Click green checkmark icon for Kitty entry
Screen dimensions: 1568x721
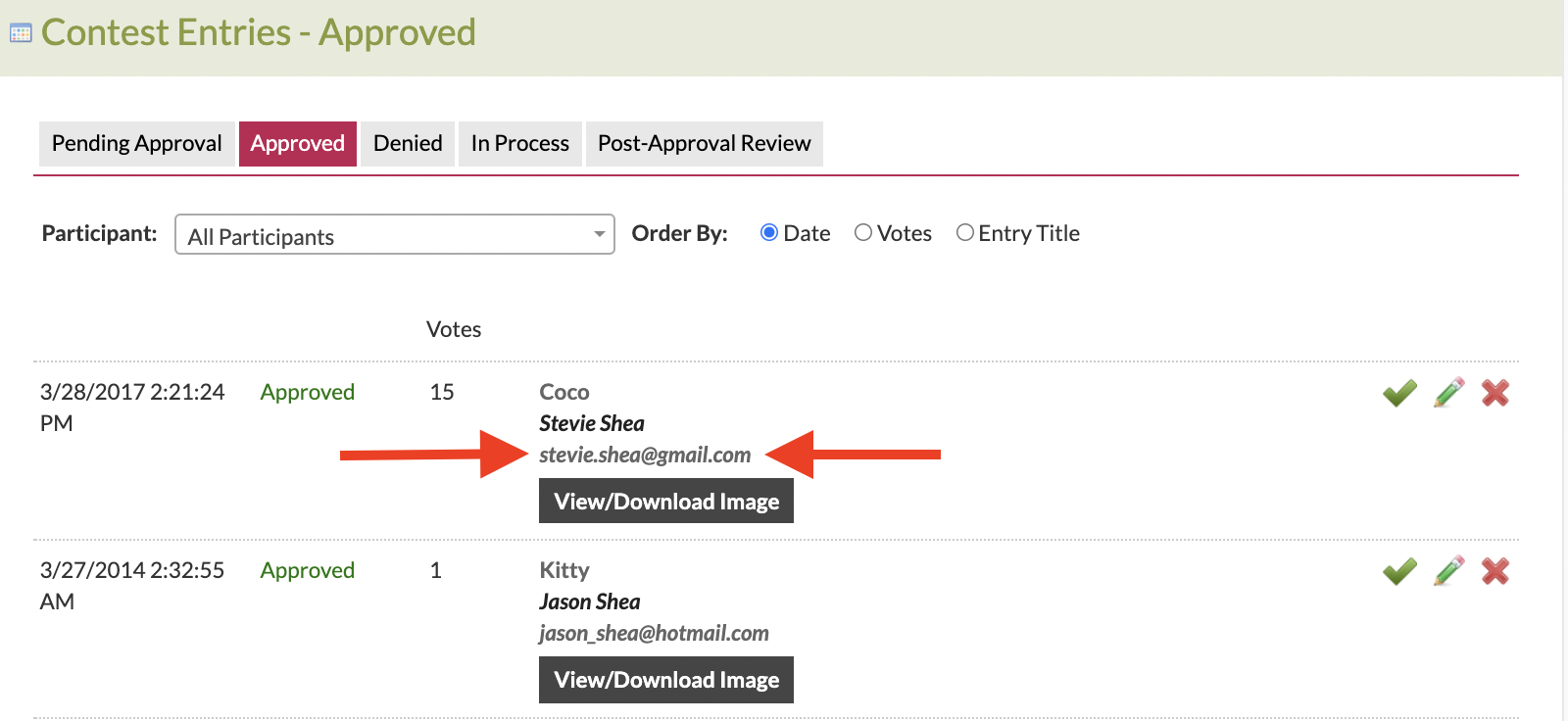tap(1399, 571)
